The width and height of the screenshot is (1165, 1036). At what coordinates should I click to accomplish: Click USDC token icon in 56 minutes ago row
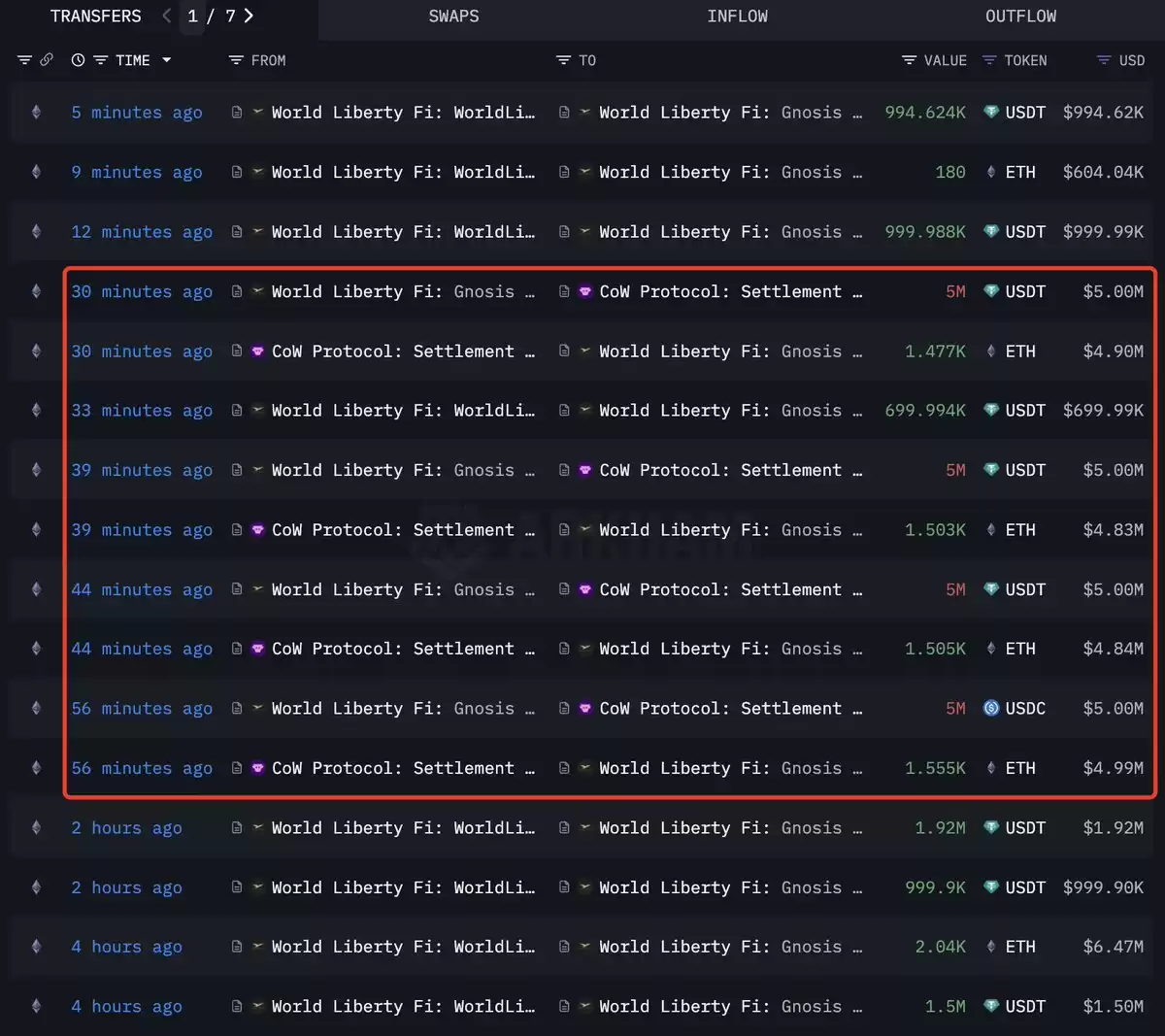(x=991, y=709)
